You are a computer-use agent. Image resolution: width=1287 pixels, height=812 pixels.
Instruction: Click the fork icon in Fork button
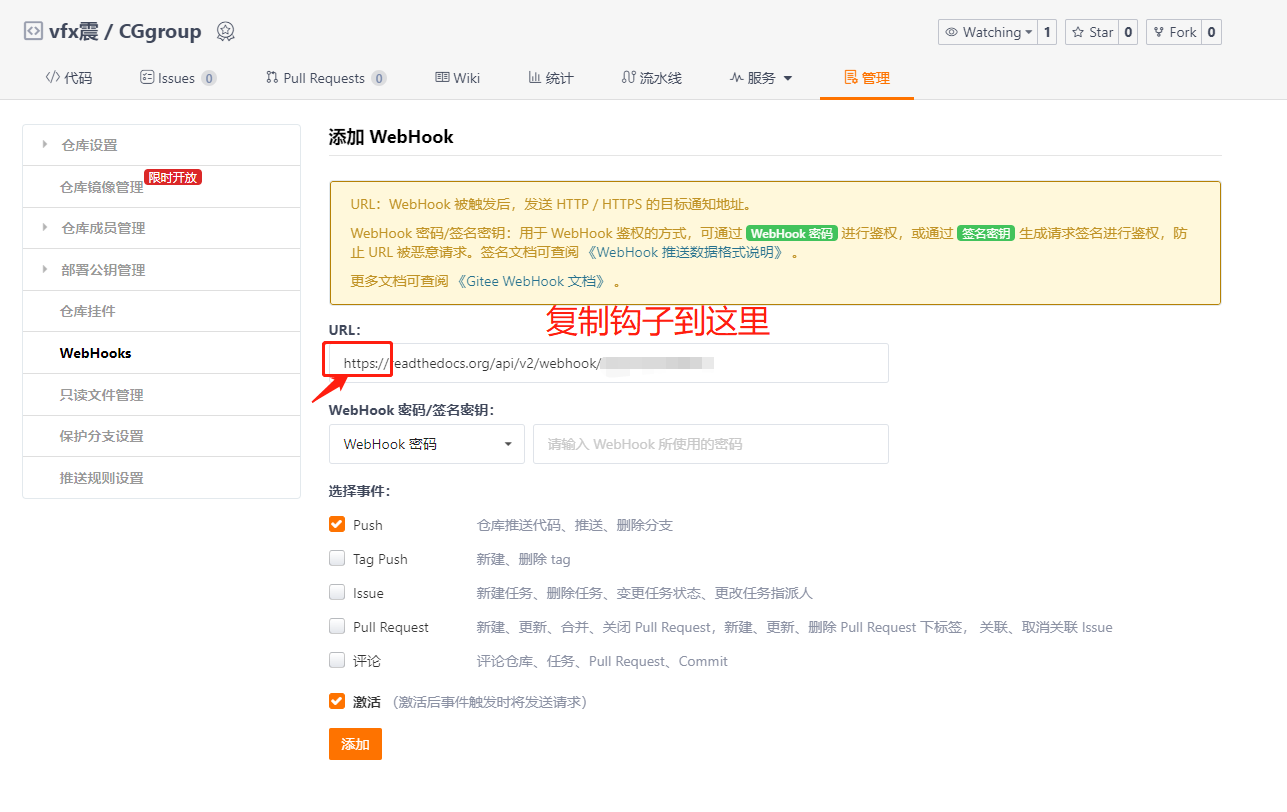tap(1158, 32)
